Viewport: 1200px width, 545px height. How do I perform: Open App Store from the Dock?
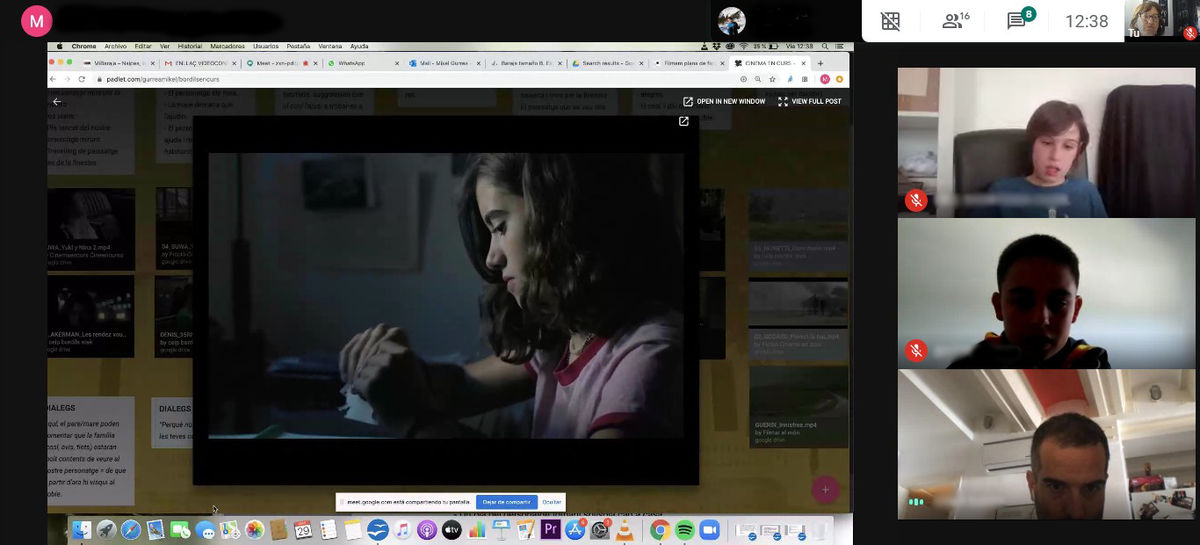575,530
